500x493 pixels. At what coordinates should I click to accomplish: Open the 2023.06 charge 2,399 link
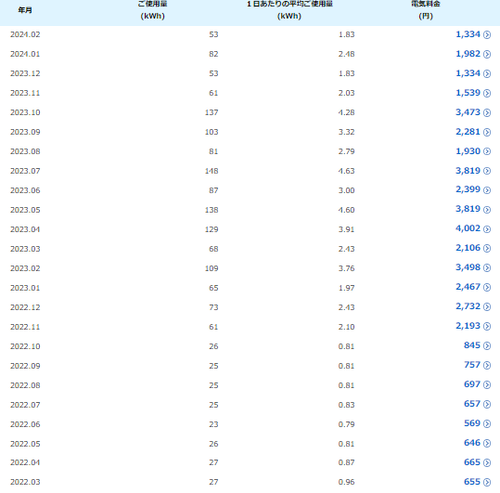468,189
